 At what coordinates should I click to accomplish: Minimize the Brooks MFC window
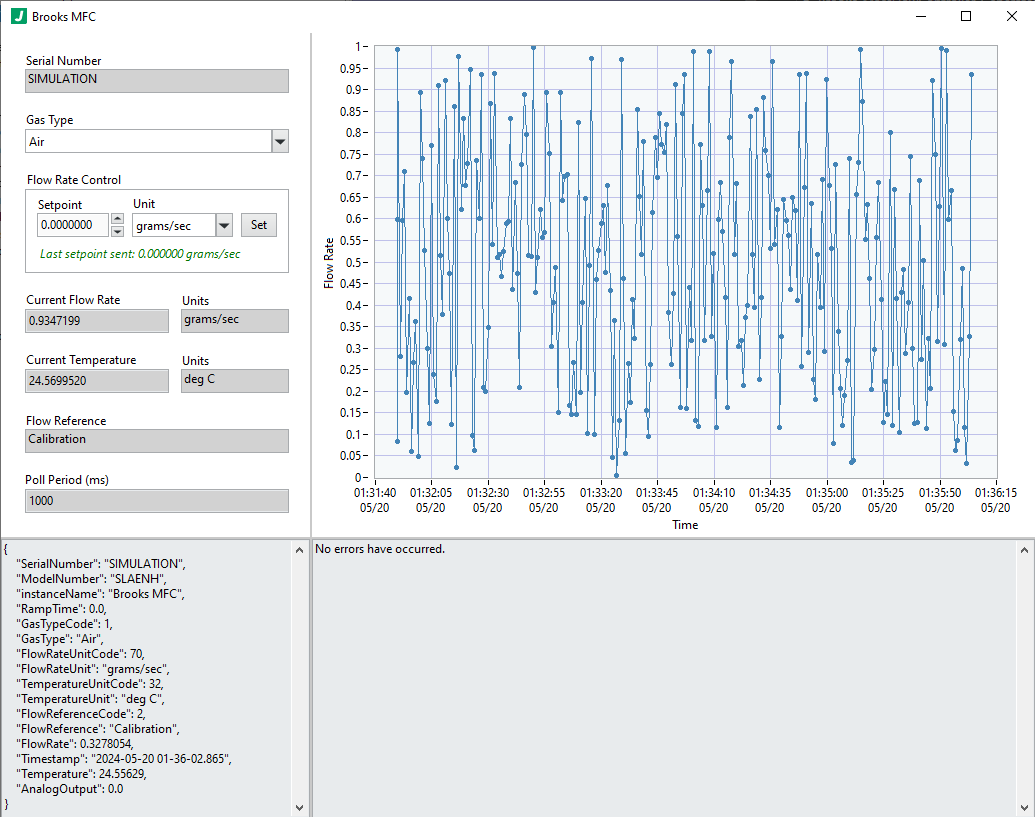[x=921, y=16]
